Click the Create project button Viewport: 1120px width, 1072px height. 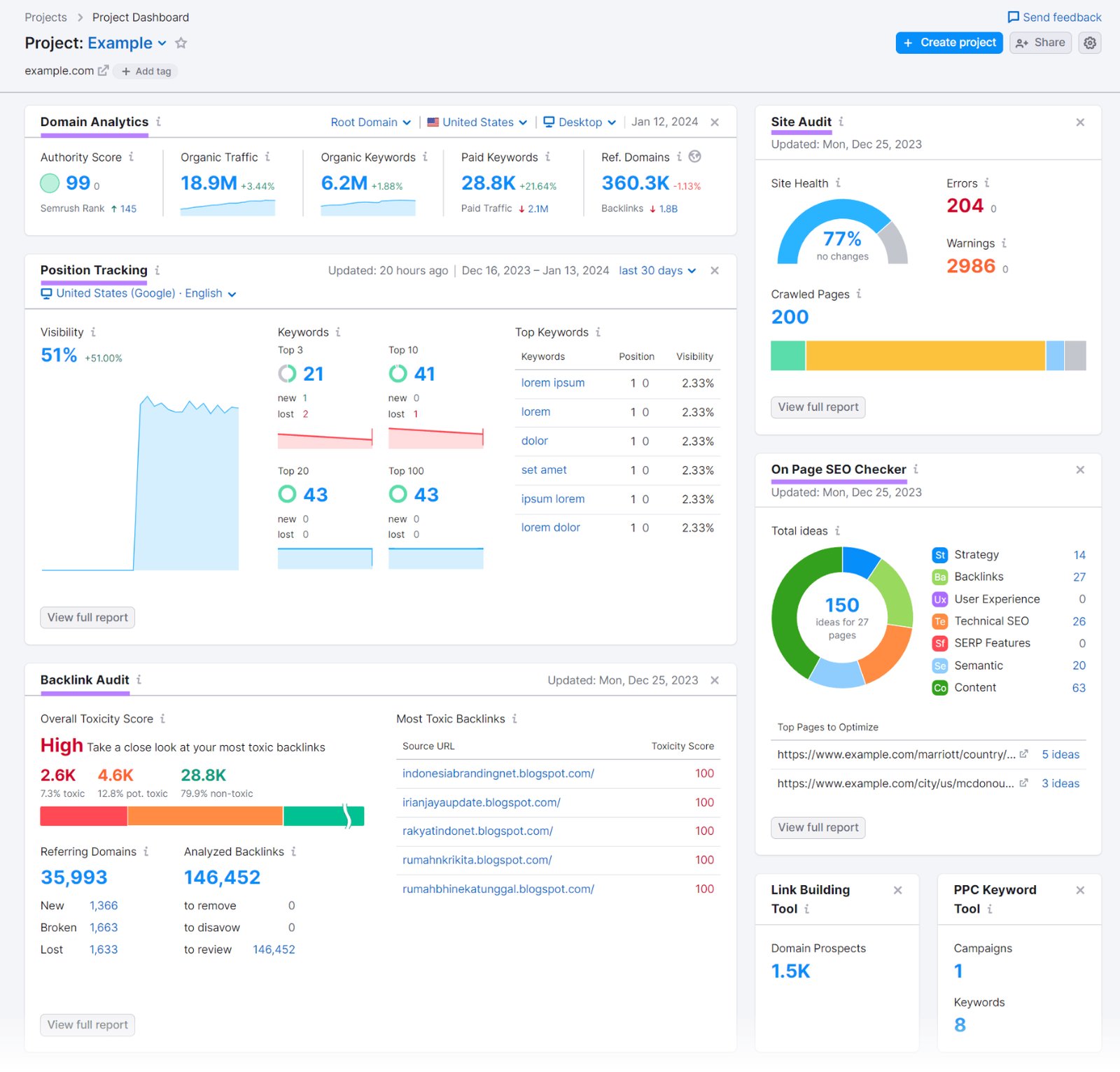(x=948, y=43)
